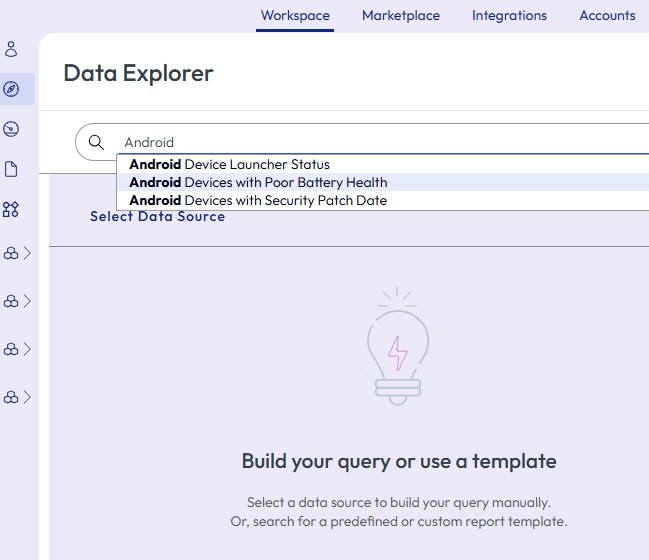The height and width of the screenshot is (560, 649).
Task: Open the reports document sidebar icon
Action: tap(11, 169)
